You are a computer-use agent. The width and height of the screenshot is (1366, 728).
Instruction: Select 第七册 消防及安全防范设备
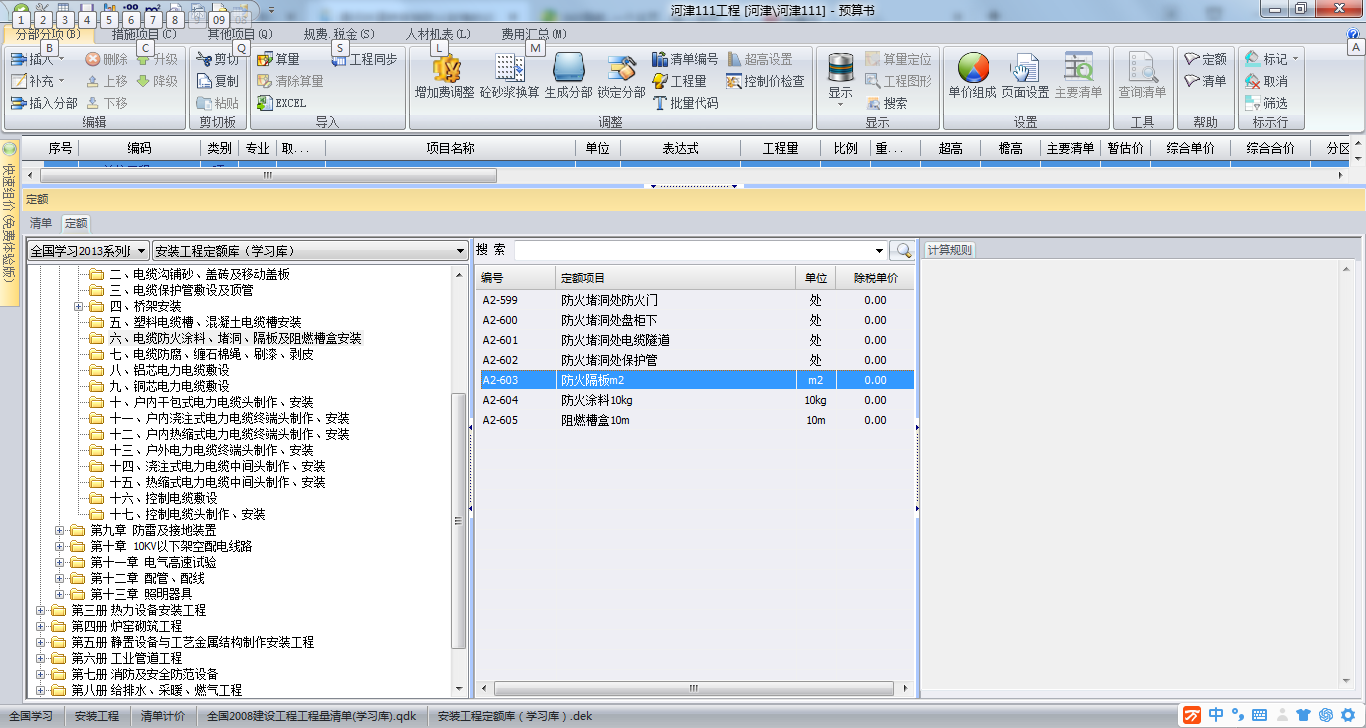(x=144, y=674)
